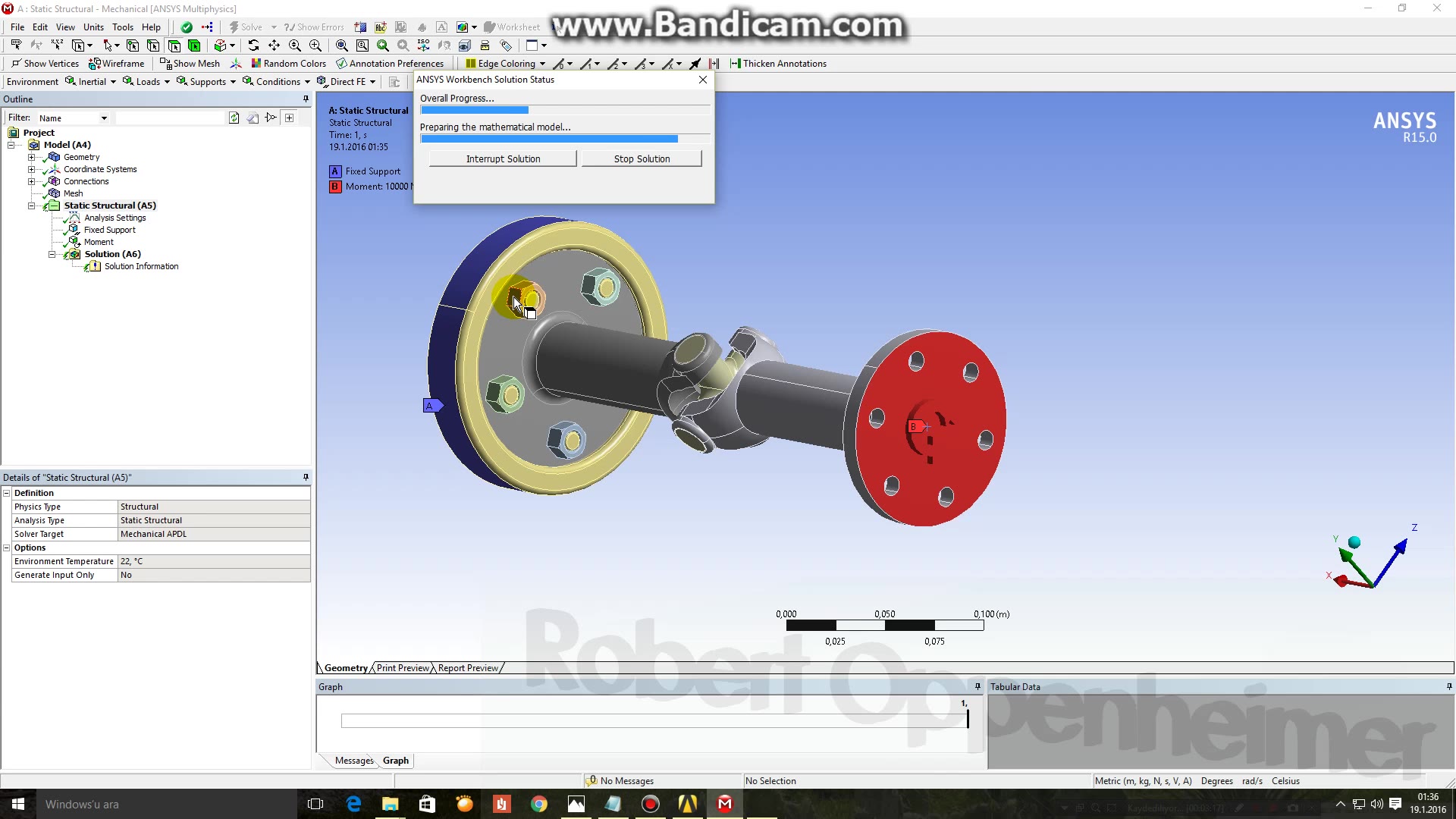Collapse the Definition section in Details
This screenshot has height=819, width=1456.
tap(7, 493)
